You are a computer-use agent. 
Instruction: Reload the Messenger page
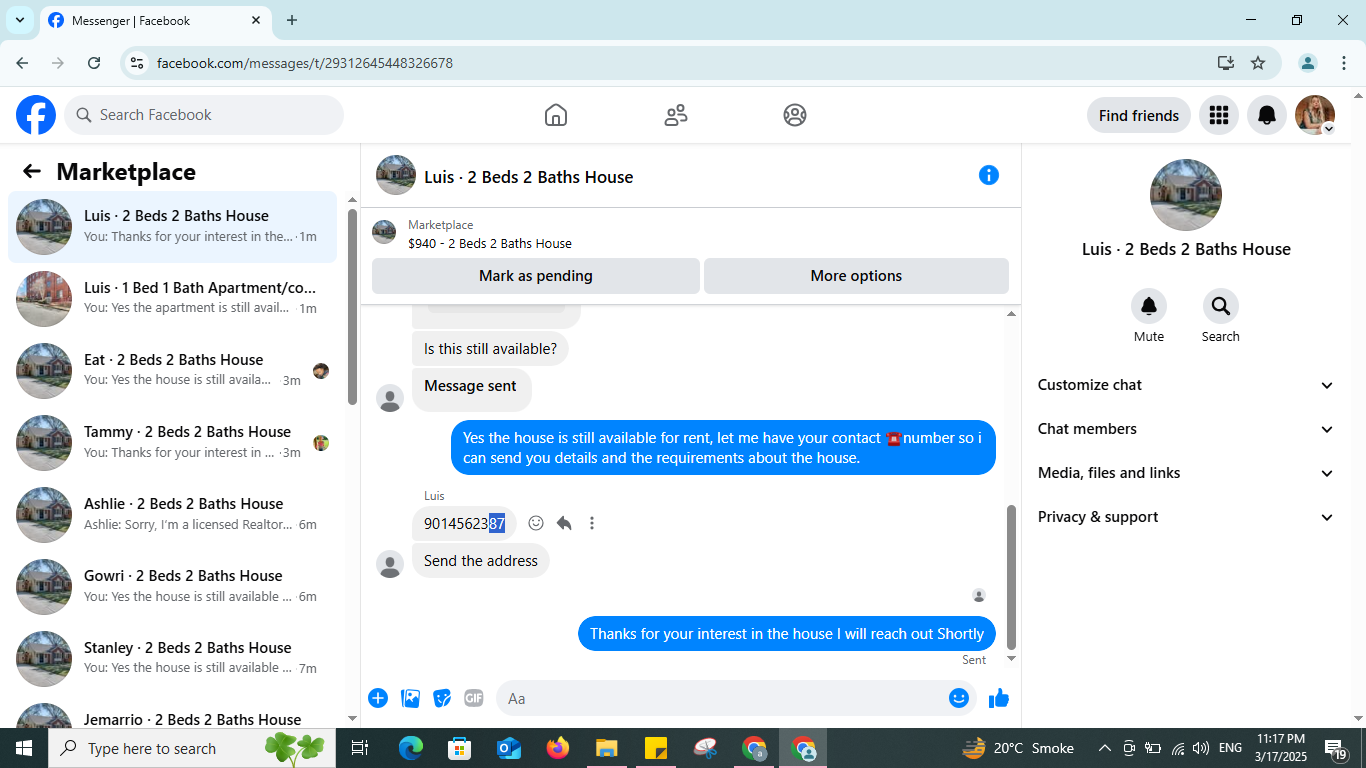pyautogui.click(x=94, y=63)
